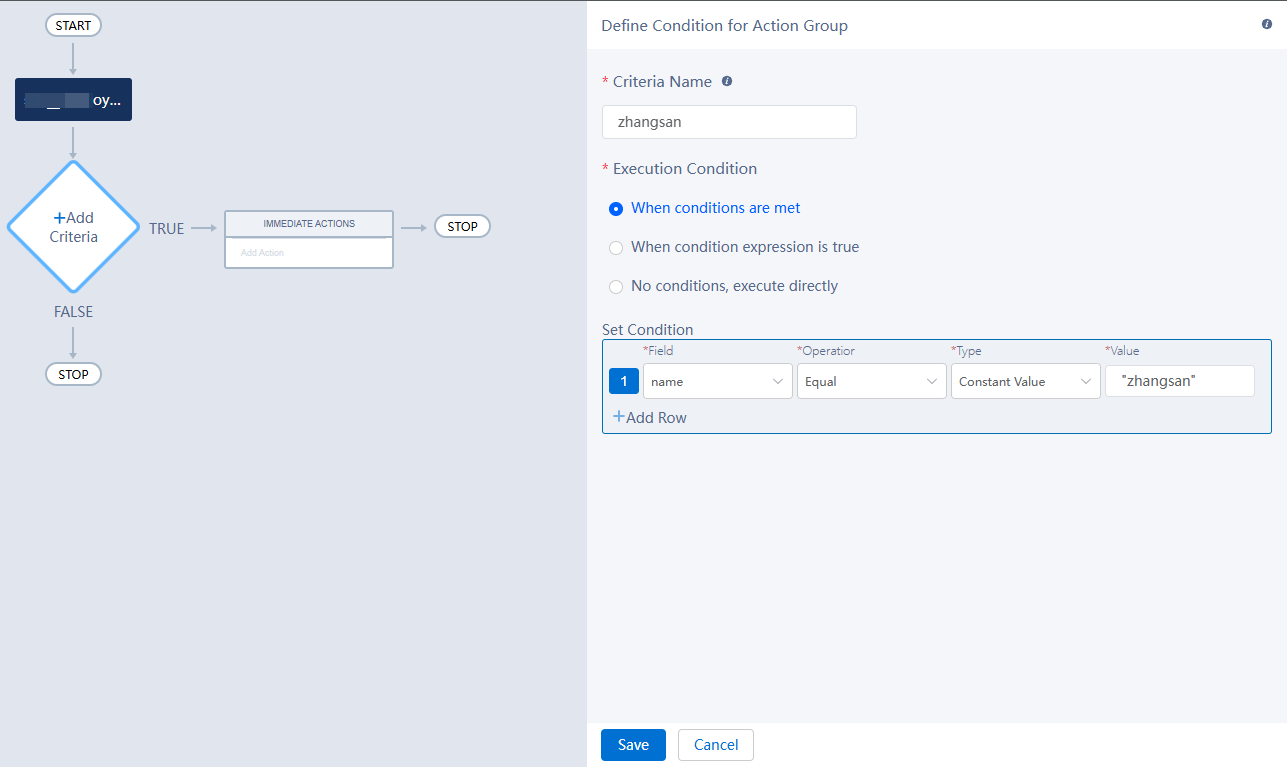1287x767 pixels.
Task: Click the Criteria Name input field
Action: [729, 122]
